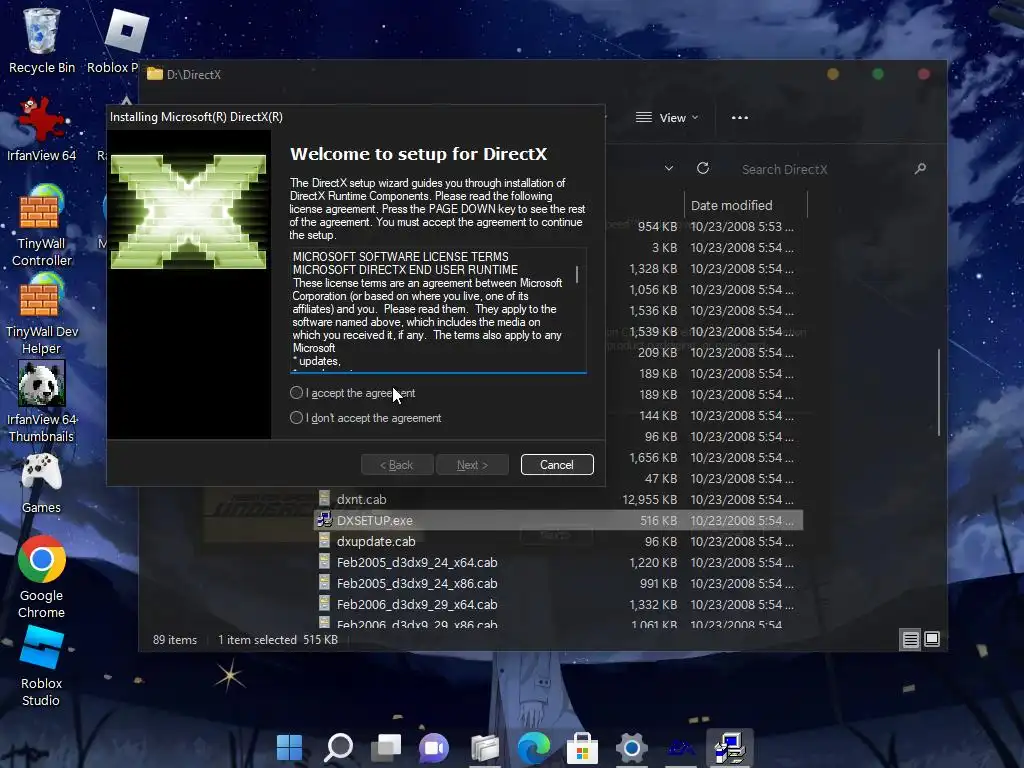The width and height of the screenshot is (1024, 768).
Task: Click the search magnifier icon in Explorer
Action: [920, 169]
